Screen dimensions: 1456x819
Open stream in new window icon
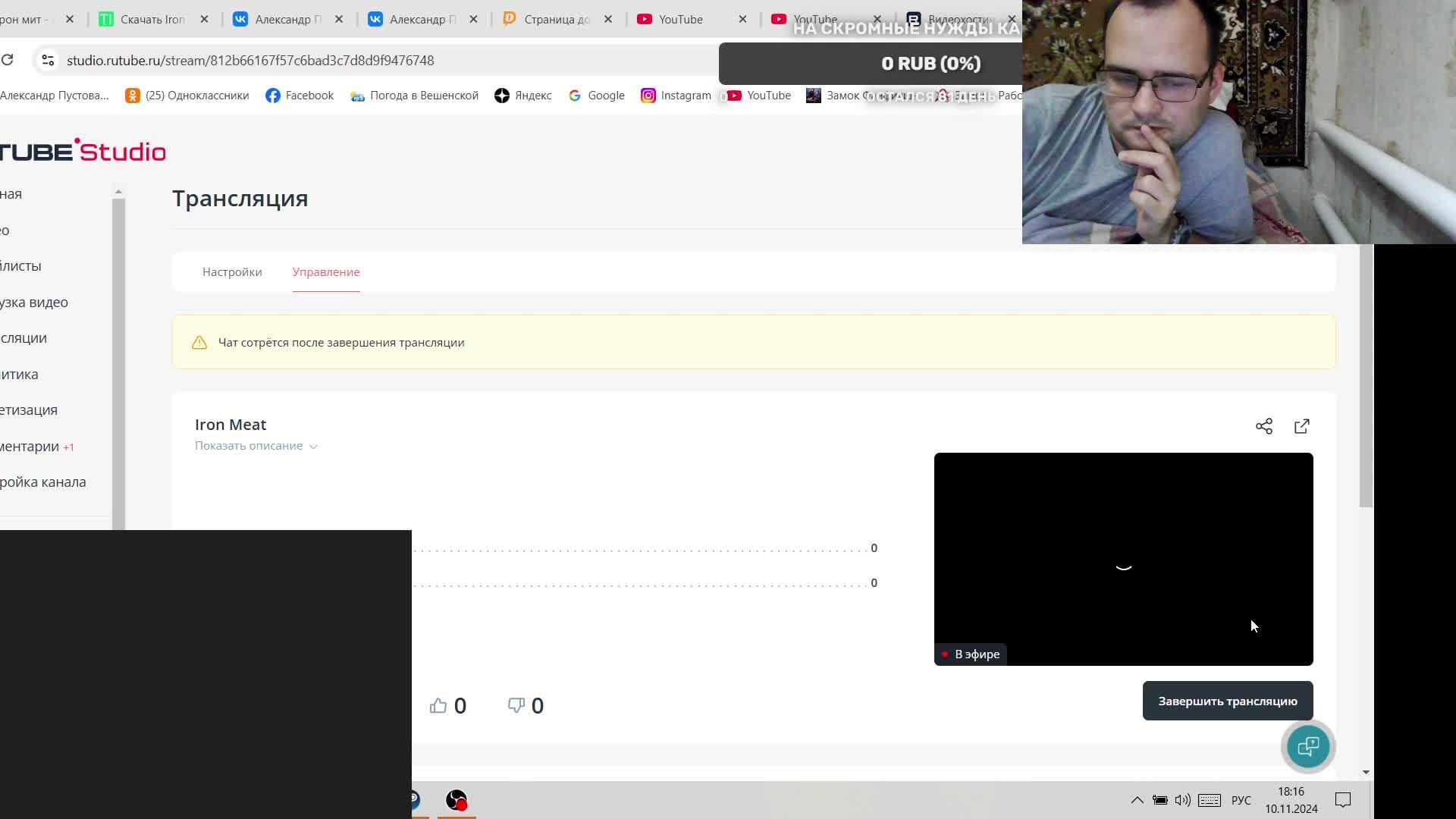click(x=1301, y=426)
